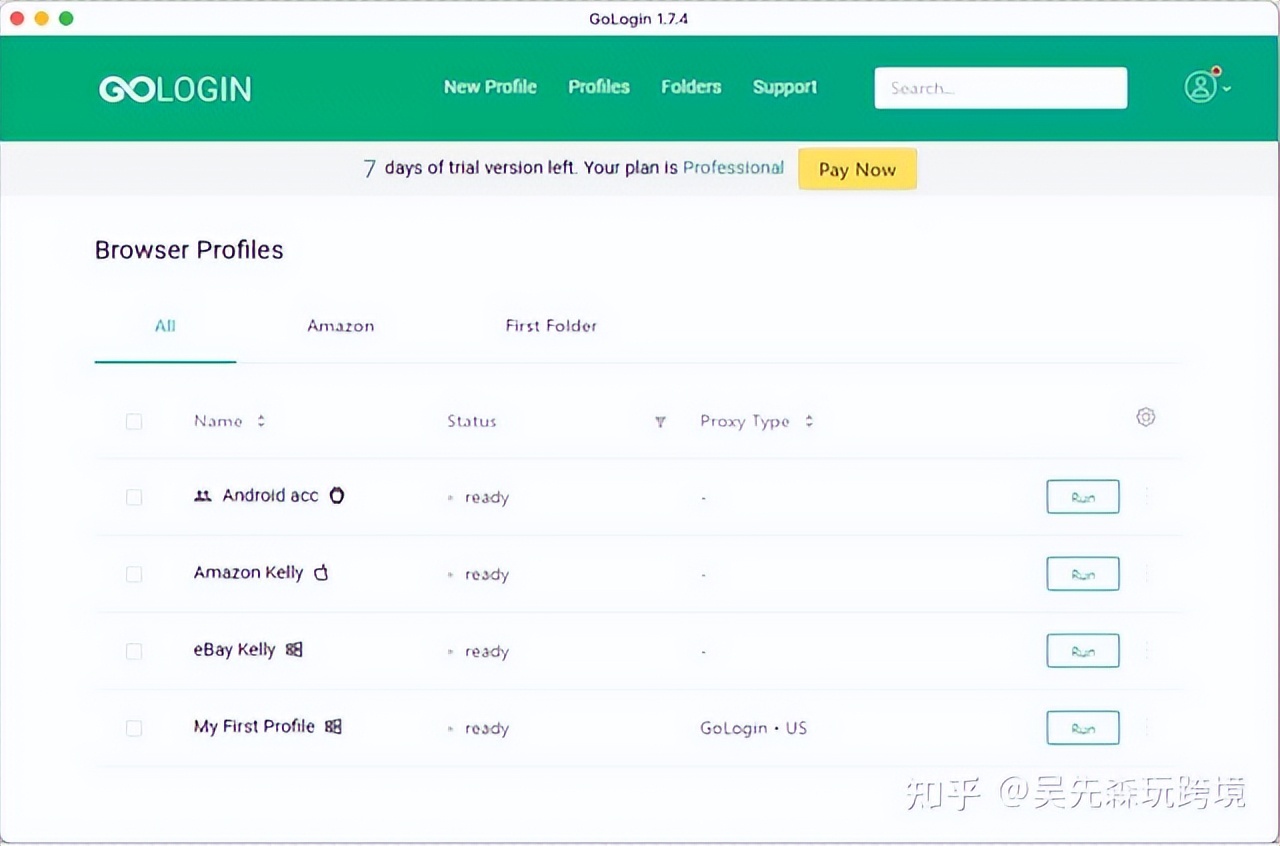The image size is (1280, 846).
Task: Click the Browser Profiles heading
Action: pos(189,250)
